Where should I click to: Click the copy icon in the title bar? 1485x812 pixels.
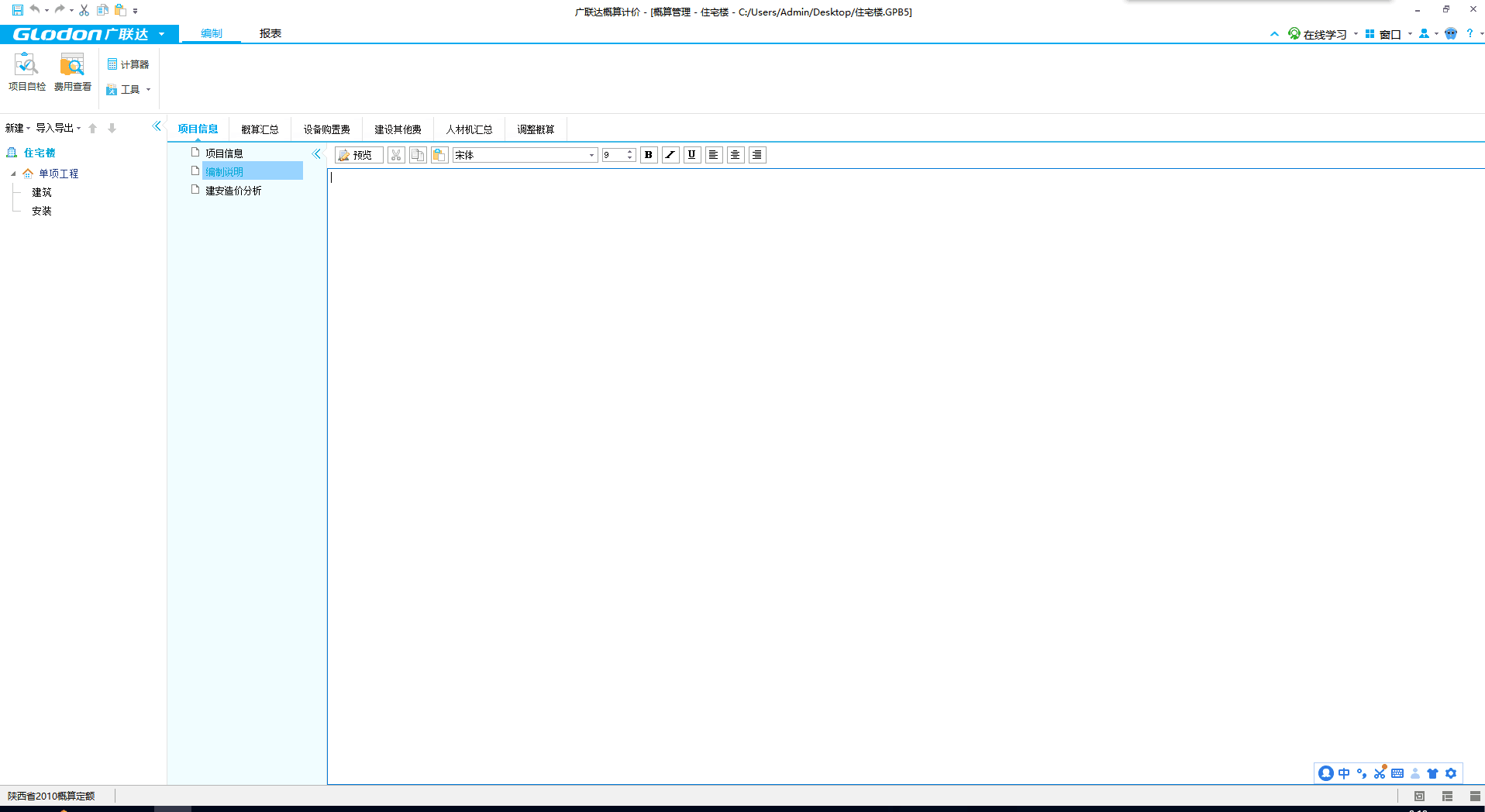tap(102, 10)
